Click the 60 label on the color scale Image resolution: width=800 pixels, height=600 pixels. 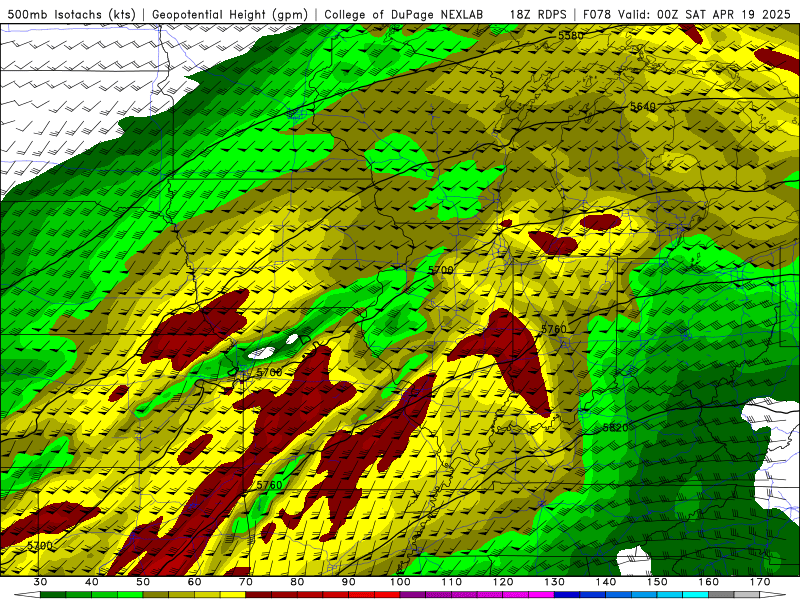(194, 582)
